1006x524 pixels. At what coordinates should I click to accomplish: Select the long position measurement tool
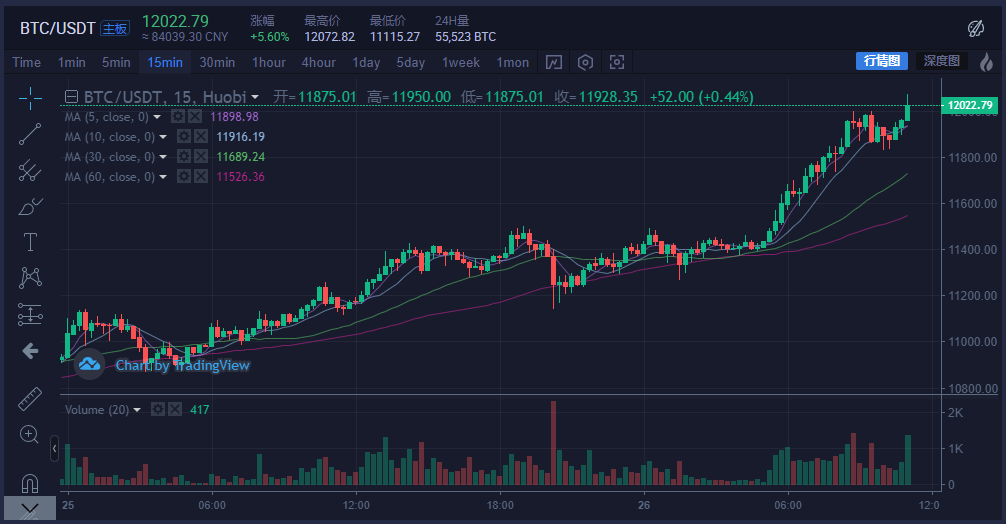pyautogui.click(x=30, y=314)
